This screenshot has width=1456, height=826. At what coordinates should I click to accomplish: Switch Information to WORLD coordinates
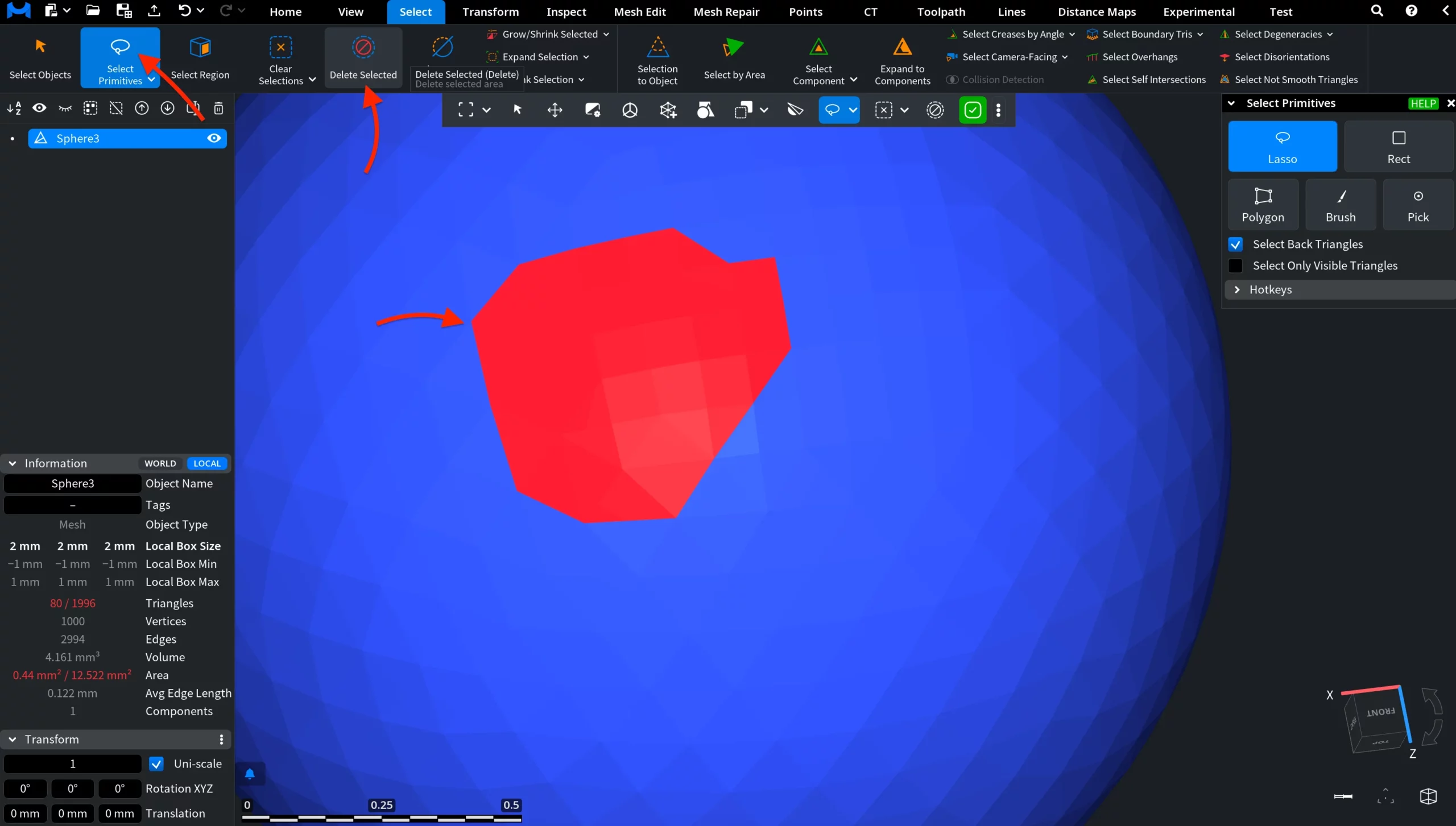(160, 463)
